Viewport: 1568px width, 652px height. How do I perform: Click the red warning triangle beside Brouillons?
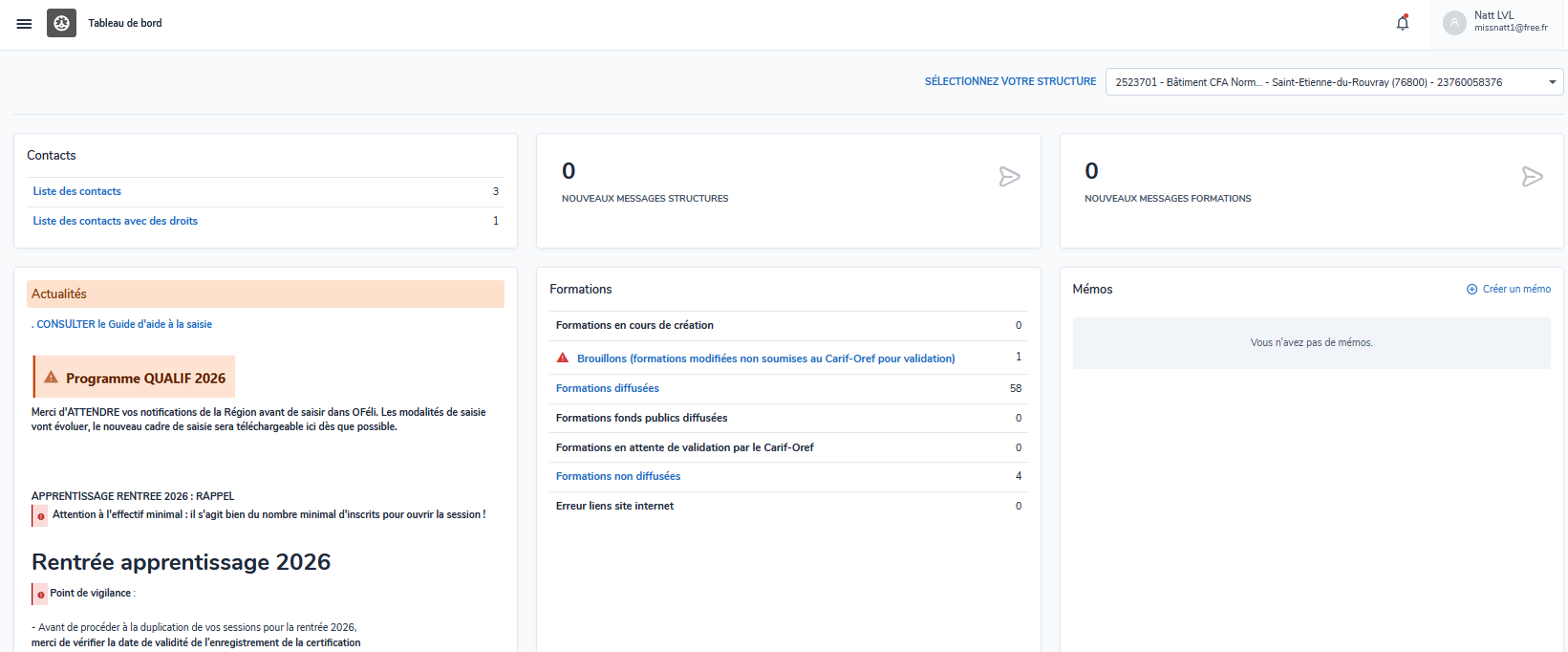[x=563, y=358]
